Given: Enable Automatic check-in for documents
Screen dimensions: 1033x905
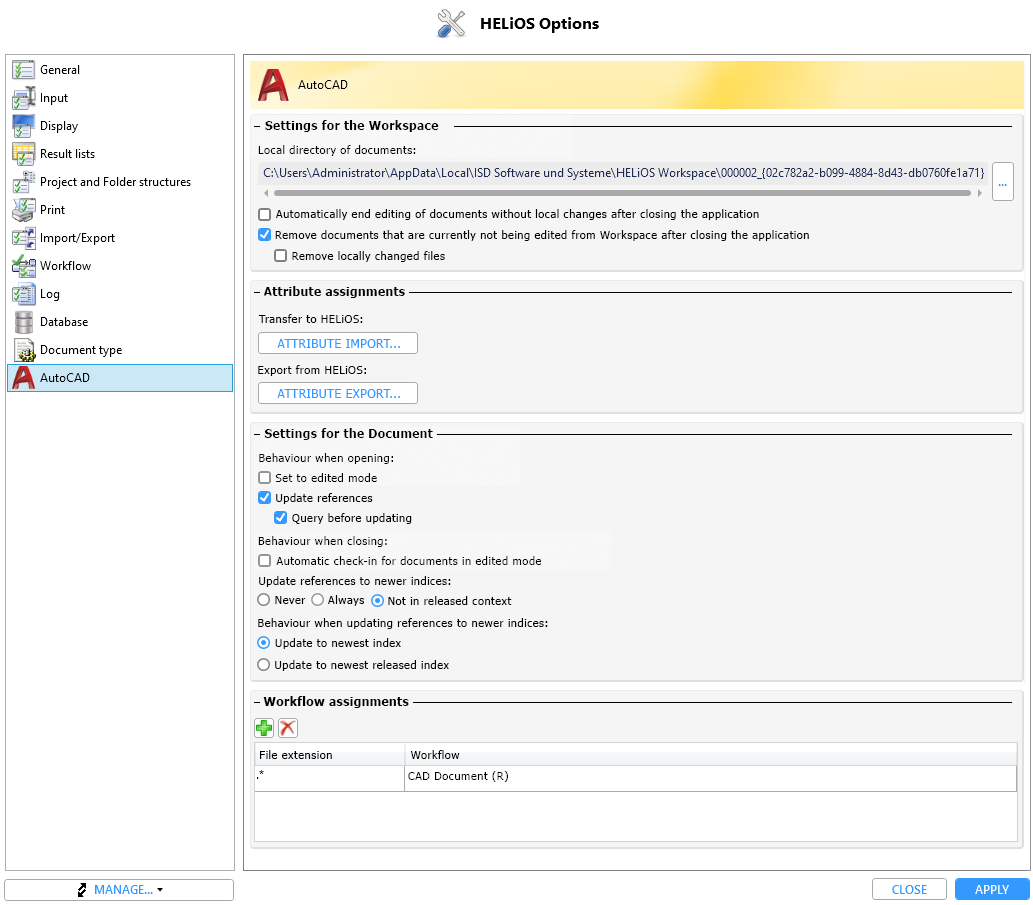Looking at the screenshot, I should pos(265,561).
